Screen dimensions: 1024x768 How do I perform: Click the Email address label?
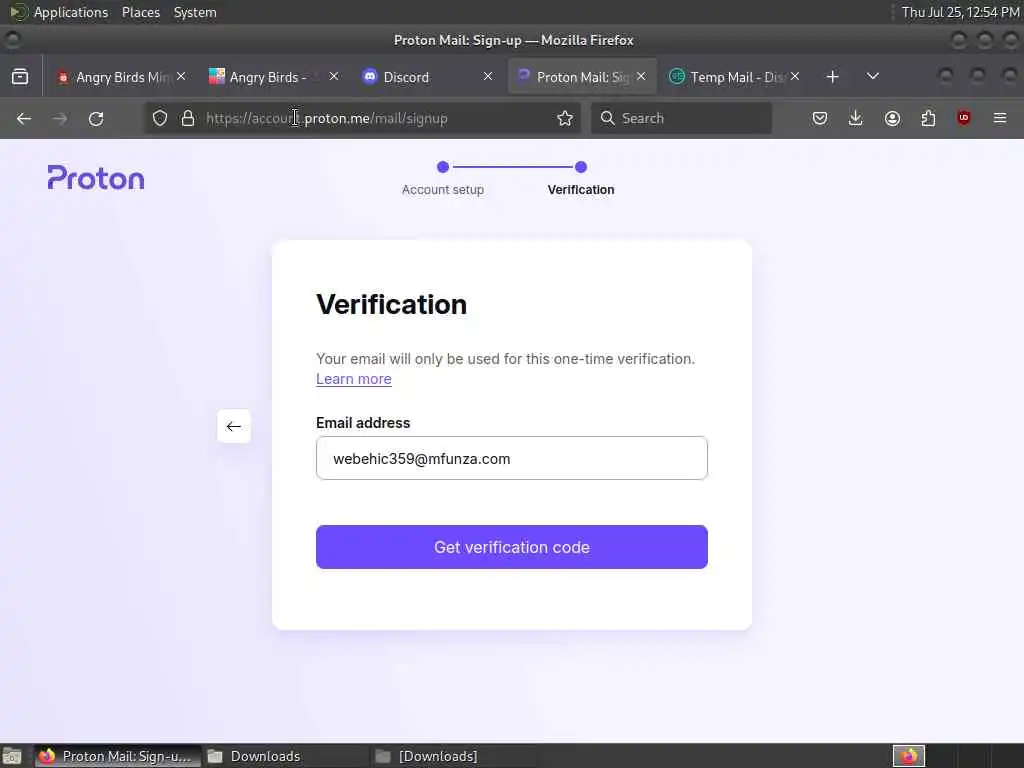click(363, 423)
